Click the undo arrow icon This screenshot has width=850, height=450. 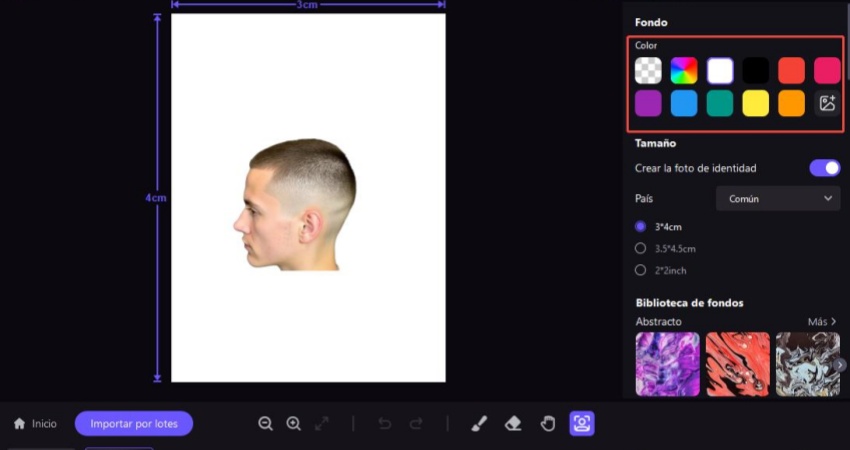tap(384, 424)
